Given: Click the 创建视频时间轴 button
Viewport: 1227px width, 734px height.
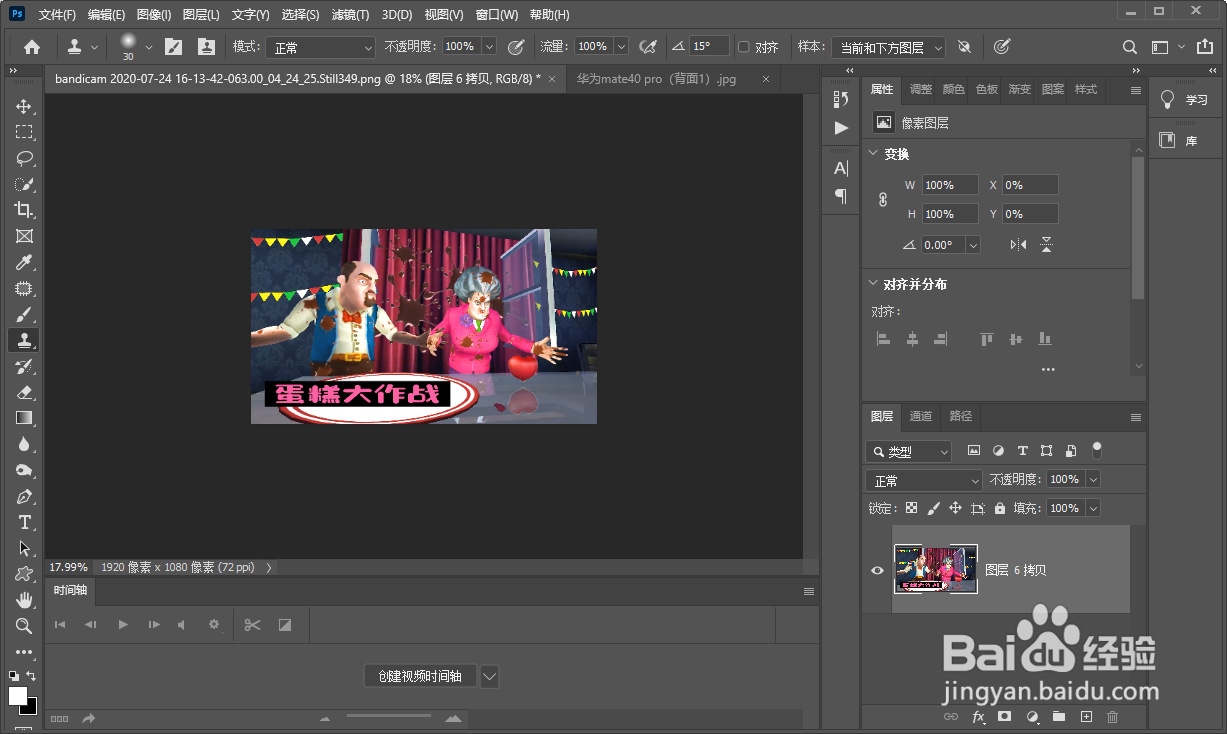Looking at the screenshot, I should [x=420, y=676].
